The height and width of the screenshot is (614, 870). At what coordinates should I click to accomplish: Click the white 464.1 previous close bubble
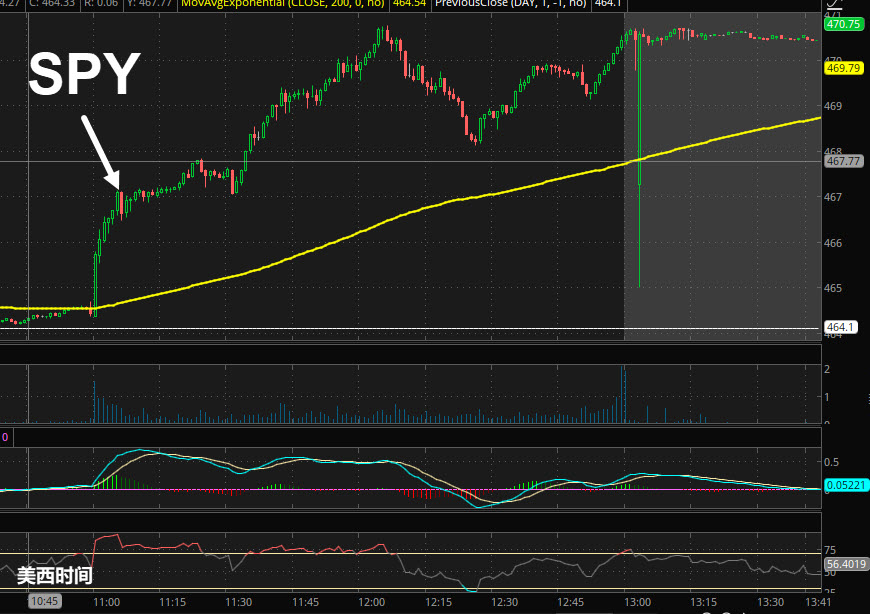point(841,327)
